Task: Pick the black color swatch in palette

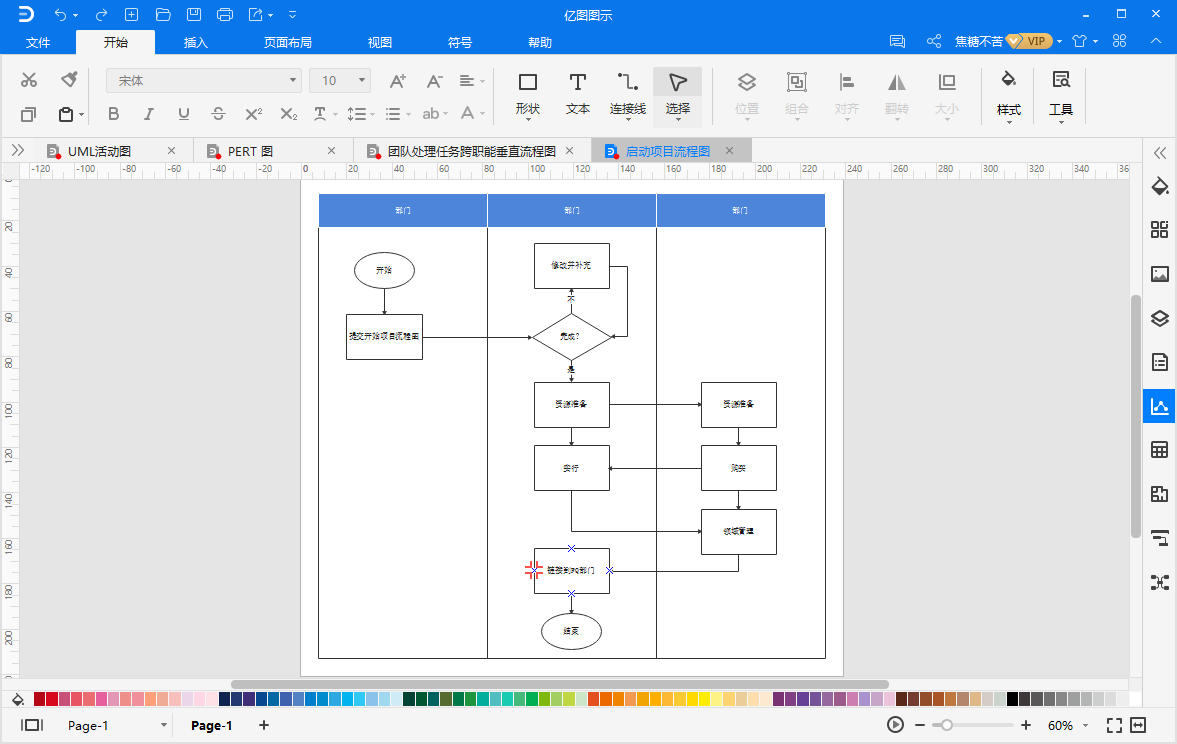Action: [x=1012, y=699]
